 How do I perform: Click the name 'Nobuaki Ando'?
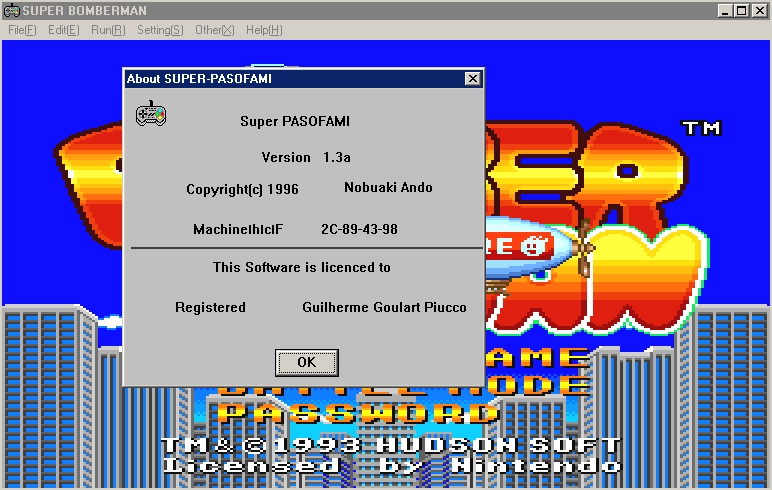(388, 188)
